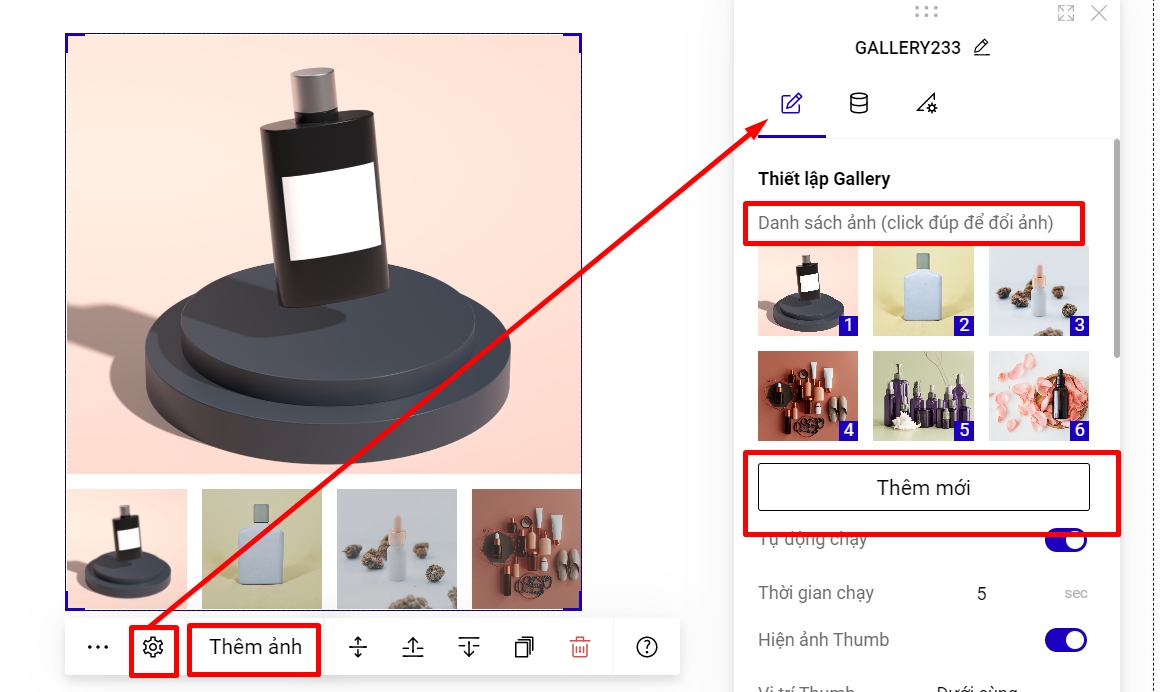Click the drag handle dots atop panel
The image size is (1174, 692).
point(926,12)
